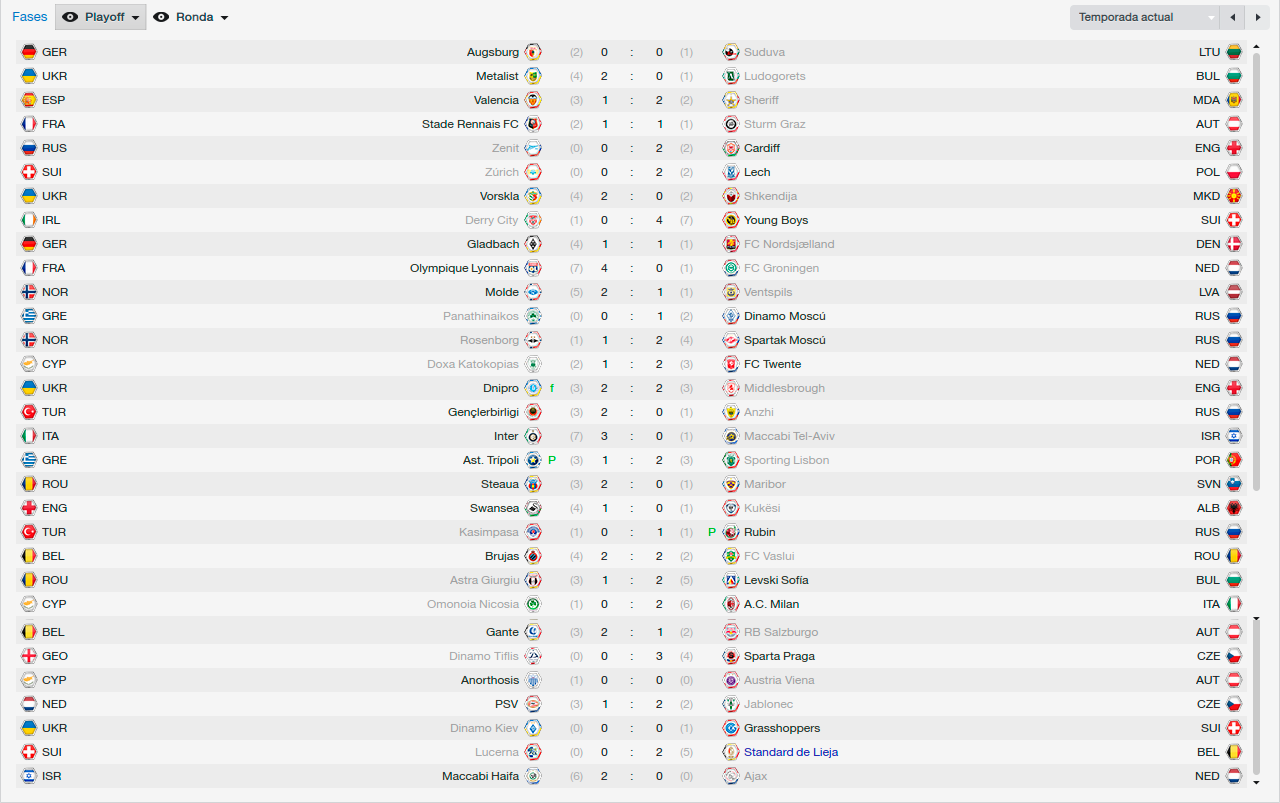Open the Standard de Lieja link
The image size is (1280, 803).
pyautogui.click(x=791, y=752)
